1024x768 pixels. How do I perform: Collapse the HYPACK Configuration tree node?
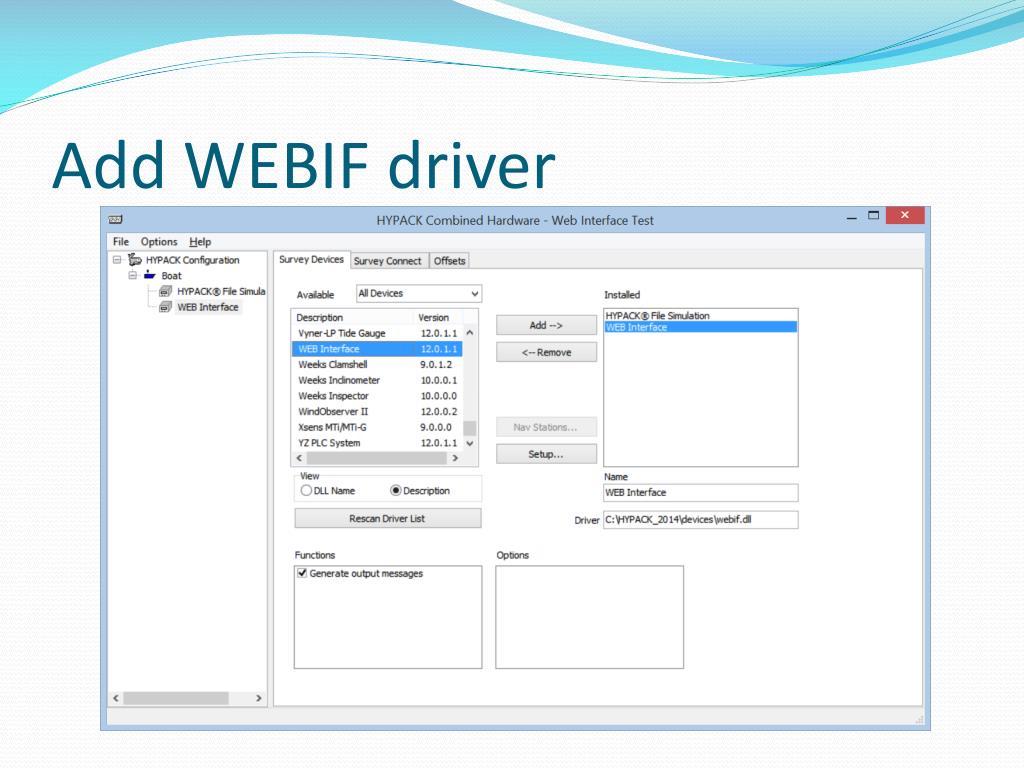117,260
